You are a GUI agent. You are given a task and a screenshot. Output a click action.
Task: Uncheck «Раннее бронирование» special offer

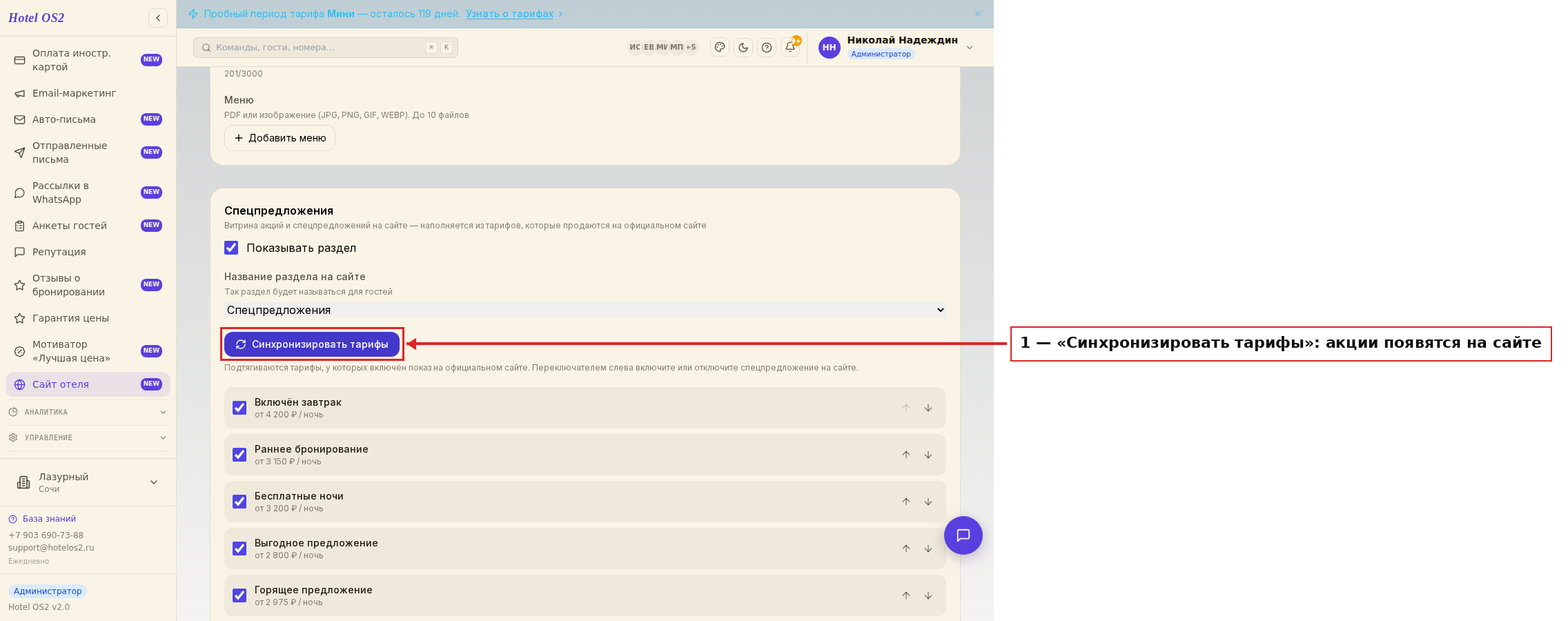pyautogui.click(x=239, y=455)
